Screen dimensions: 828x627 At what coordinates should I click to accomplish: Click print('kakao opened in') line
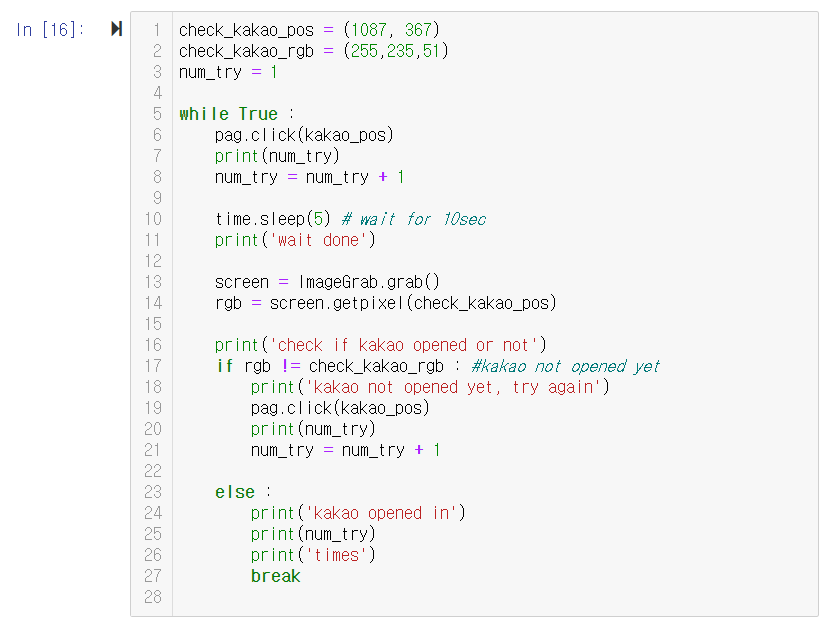(358, 513)
